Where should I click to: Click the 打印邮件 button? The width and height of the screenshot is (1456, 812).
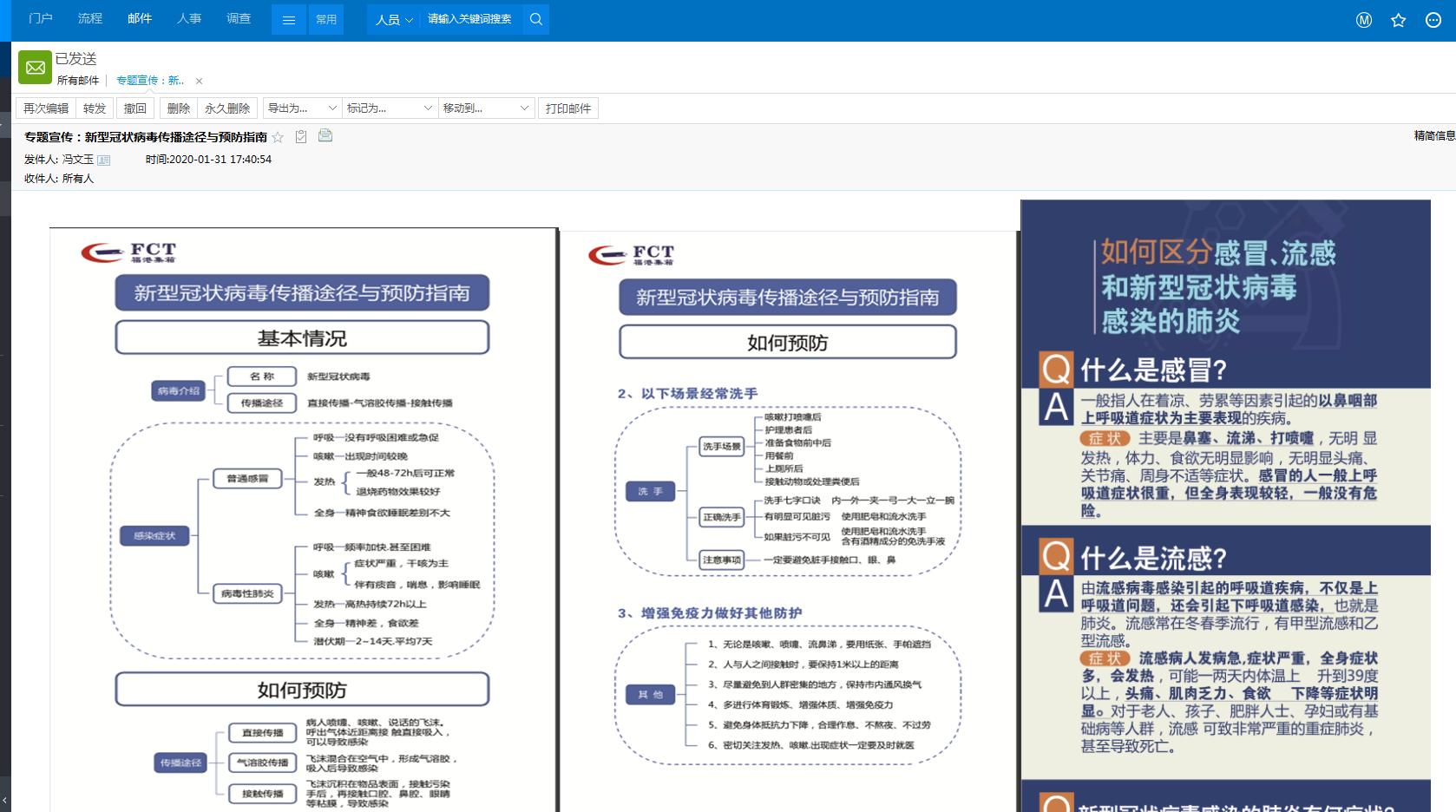click(568, 108)
